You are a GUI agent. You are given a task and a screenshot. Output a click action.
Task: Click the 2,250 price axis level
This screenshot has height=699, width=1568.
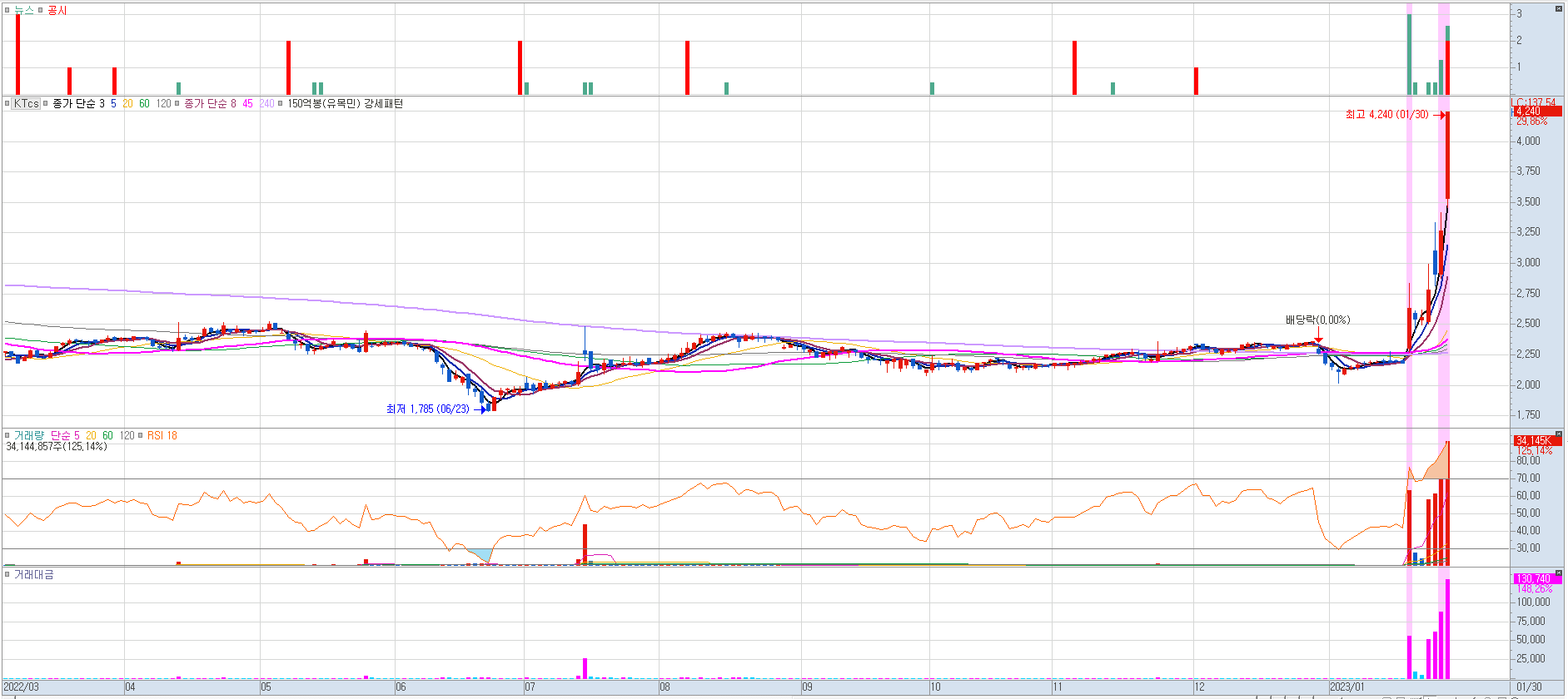point(1528,354)
